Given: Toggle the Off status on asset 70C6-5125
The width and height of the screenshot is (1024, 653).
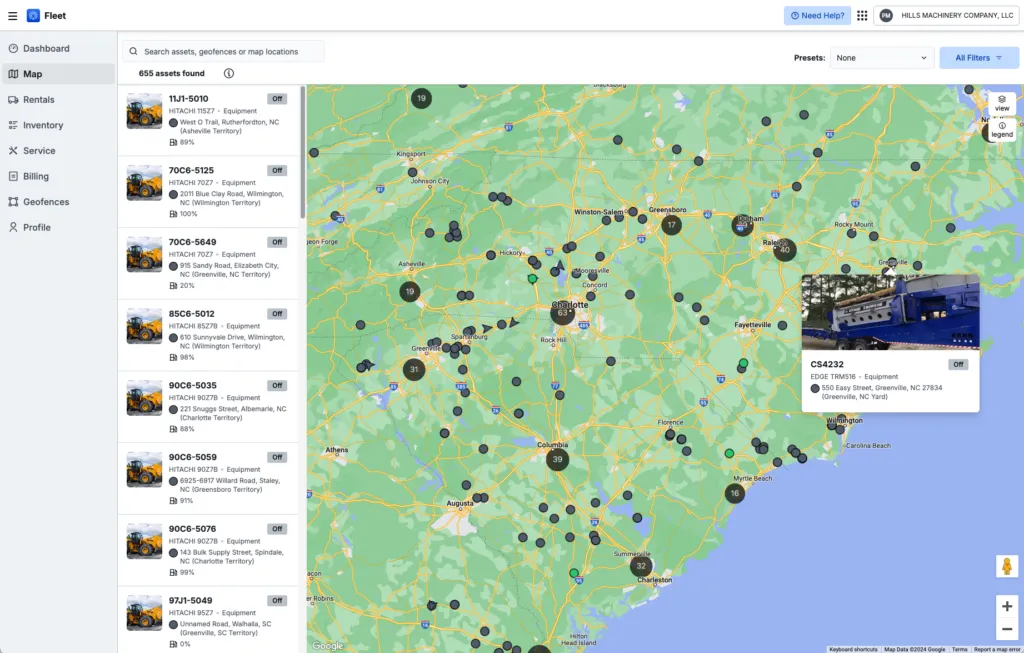Looking at the screenshot, I should click(x=276, y=170).
